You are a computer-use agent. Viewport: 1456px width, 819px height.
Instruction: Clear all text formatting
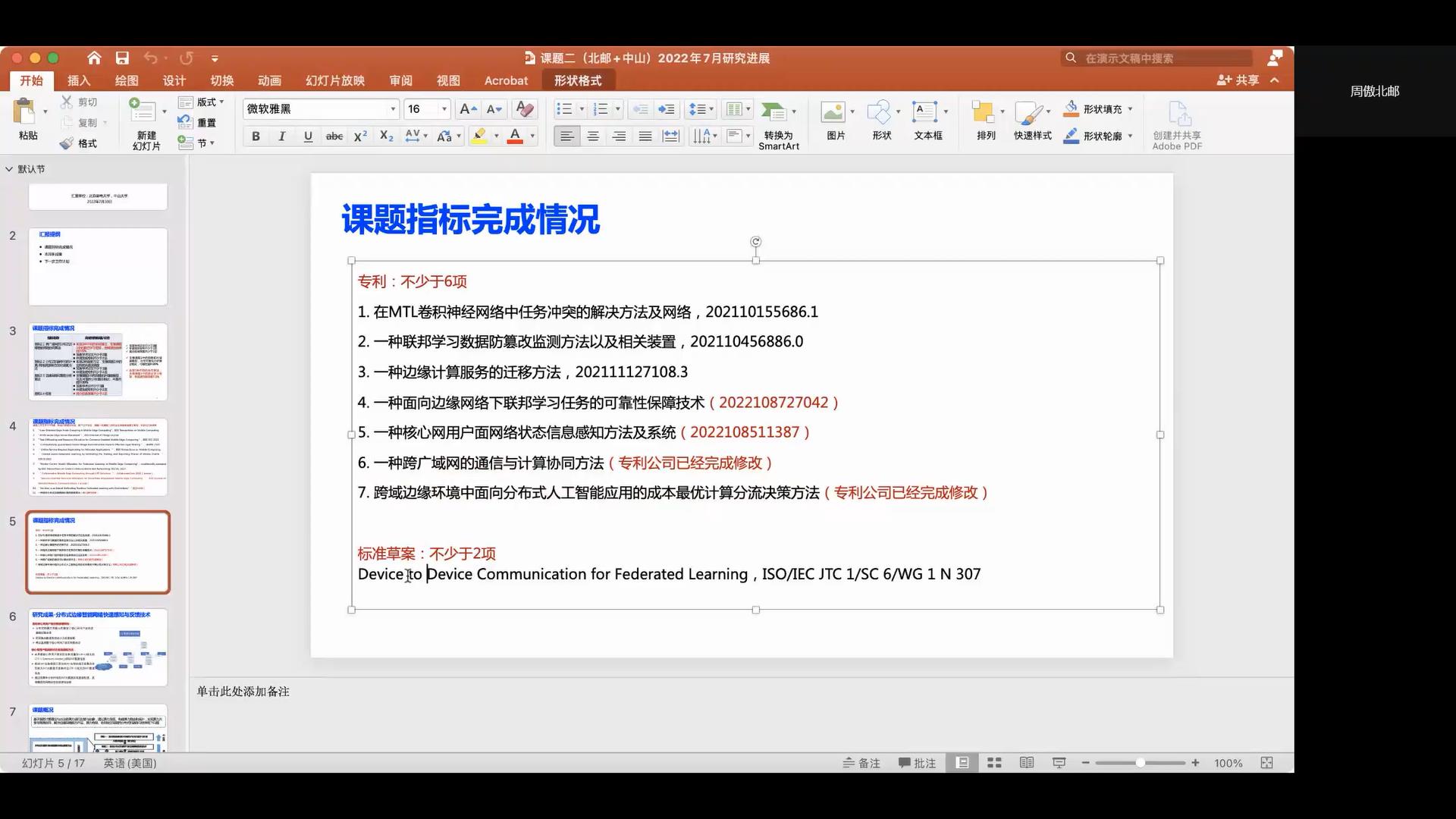pyautogui.click(x=524, y=109)
